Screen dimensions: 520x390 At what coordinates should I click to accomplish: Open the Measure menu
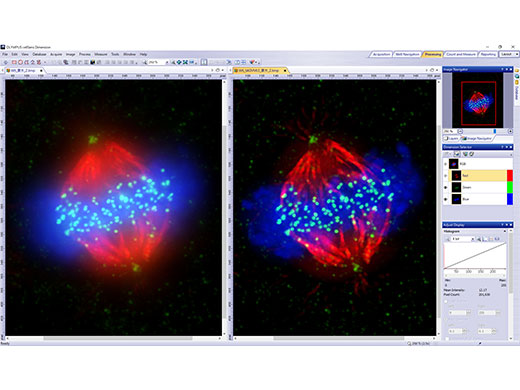101,54
